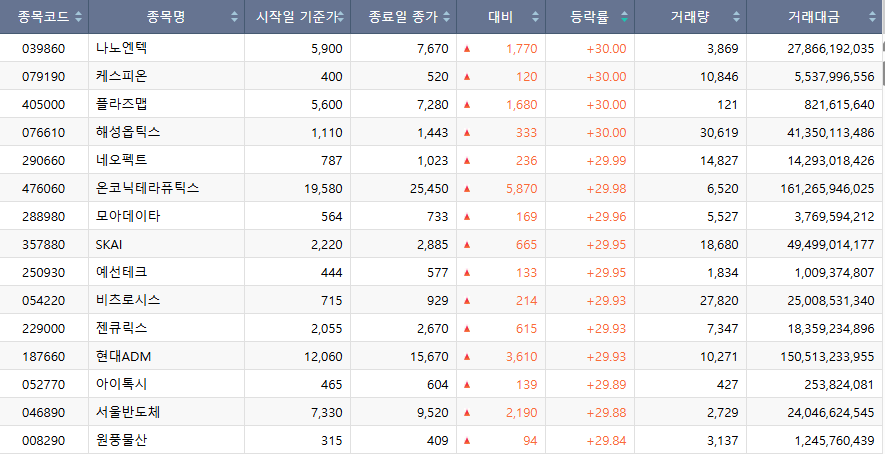
Task: Select stock name 온코닉테라퓨틱스
Action: (147, 188)
